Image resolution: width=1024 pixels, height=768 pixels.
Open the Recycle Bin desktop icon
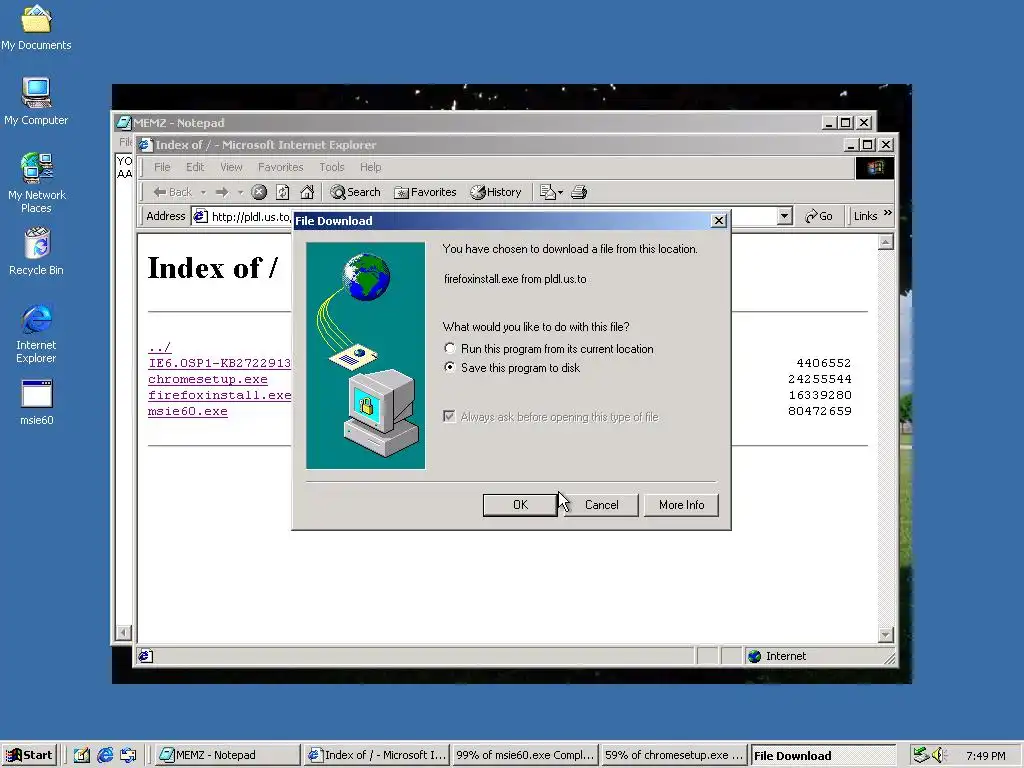tap(37, 251)
